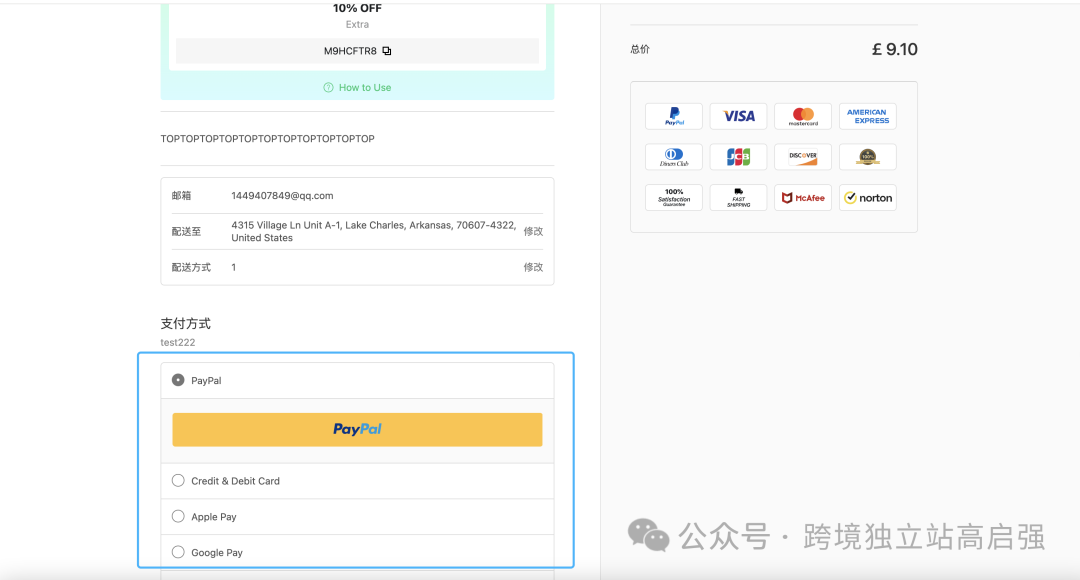This screenshot has height=580, width=1080.
Task: Click the TOPTOPTOP banner text
Action: coord(268,138)
